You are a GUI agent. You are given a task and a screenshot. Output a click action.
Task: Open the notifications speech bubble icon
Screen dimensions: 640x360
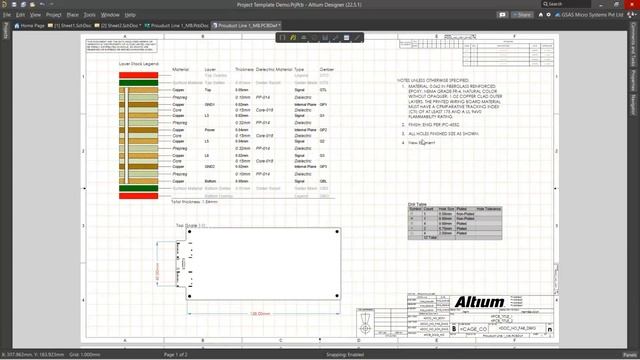(502, 15)
